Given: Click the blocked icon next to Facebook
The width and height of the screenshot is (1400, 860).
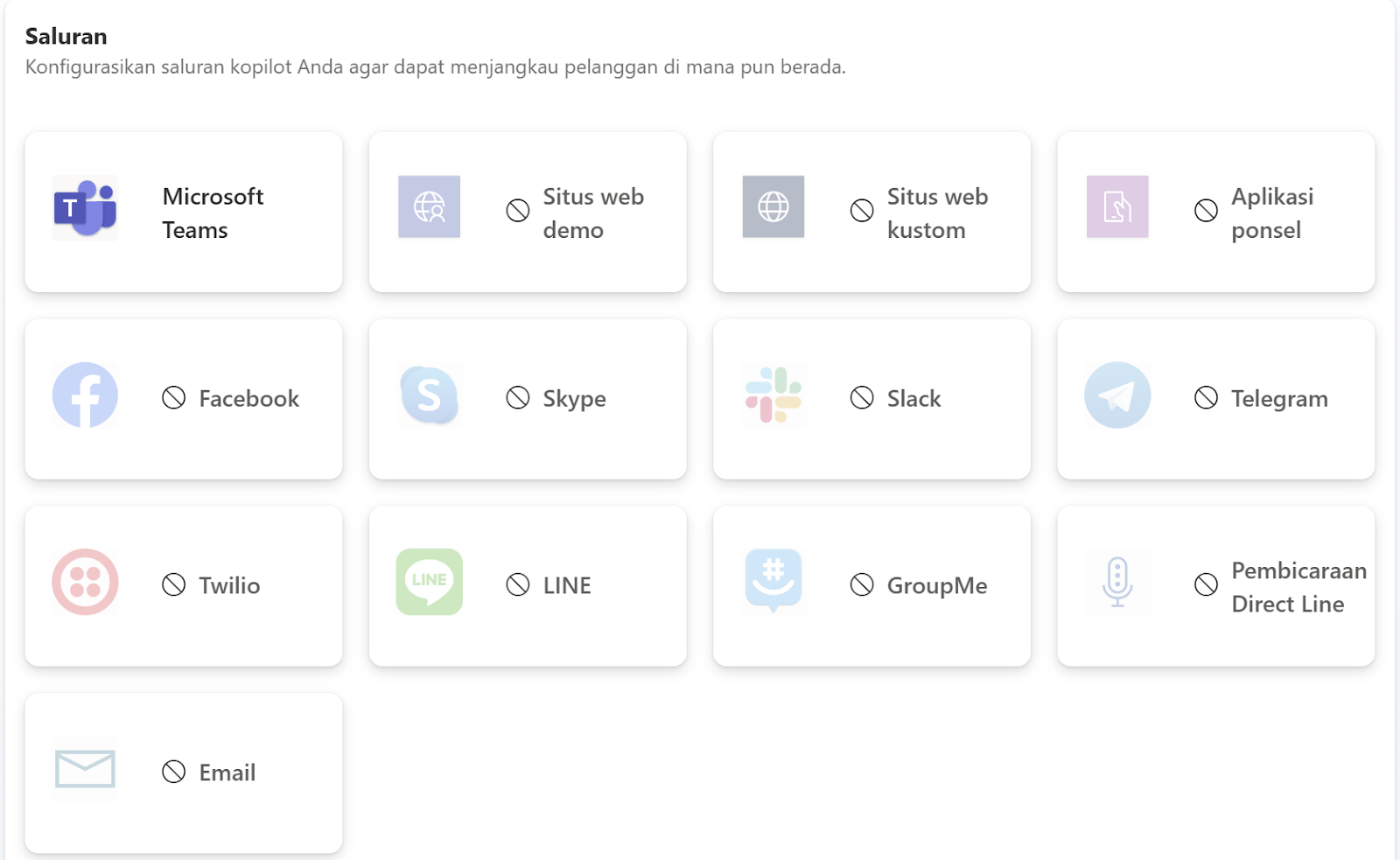Looking at the screenshot, I should coord(174,397).
